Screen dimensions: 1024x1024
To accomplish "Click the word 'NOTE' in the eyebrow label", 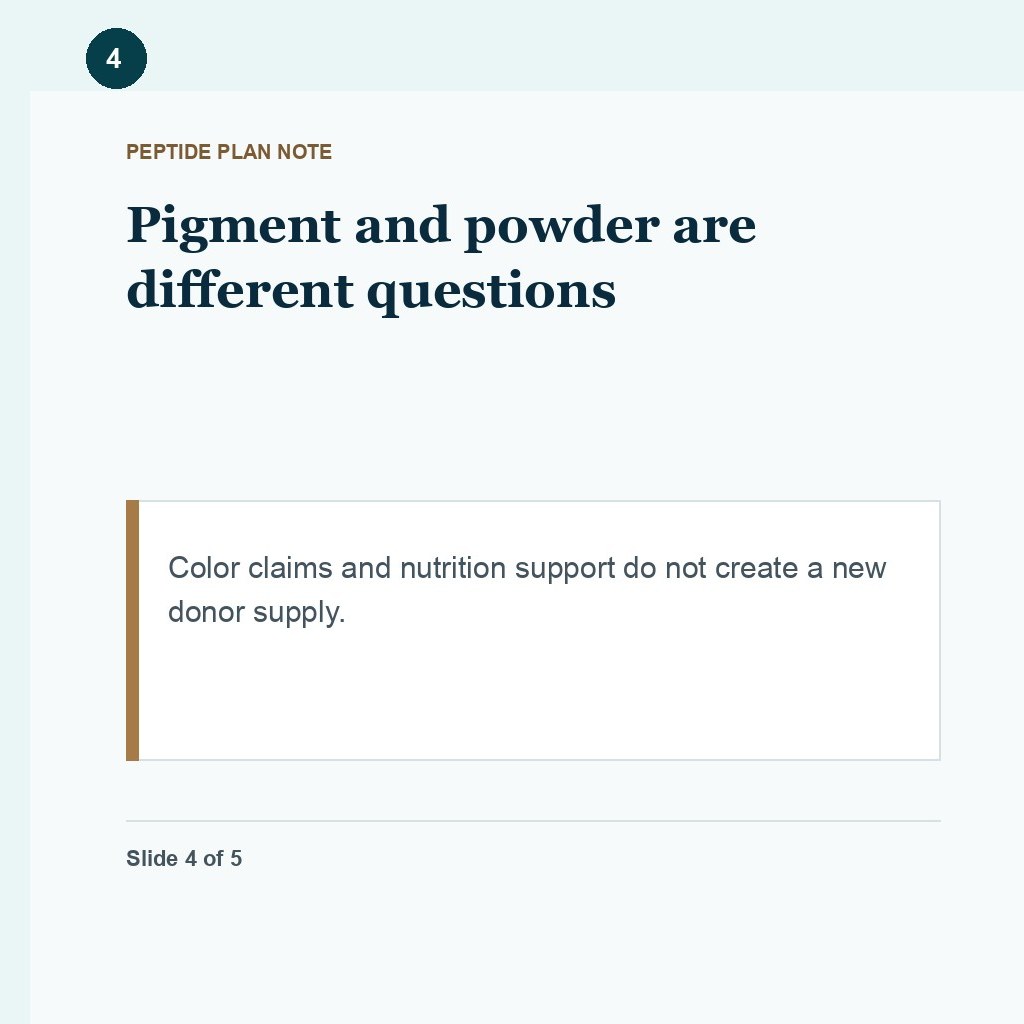I will pyautogui.click(x=304, y=152).
